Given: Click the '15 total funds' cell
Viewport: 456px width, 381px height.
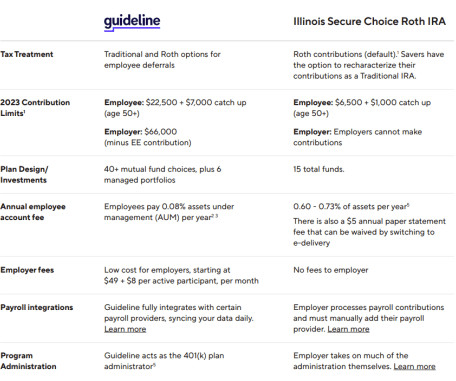Looking at the screenshot, I should [x=319, y=169].
